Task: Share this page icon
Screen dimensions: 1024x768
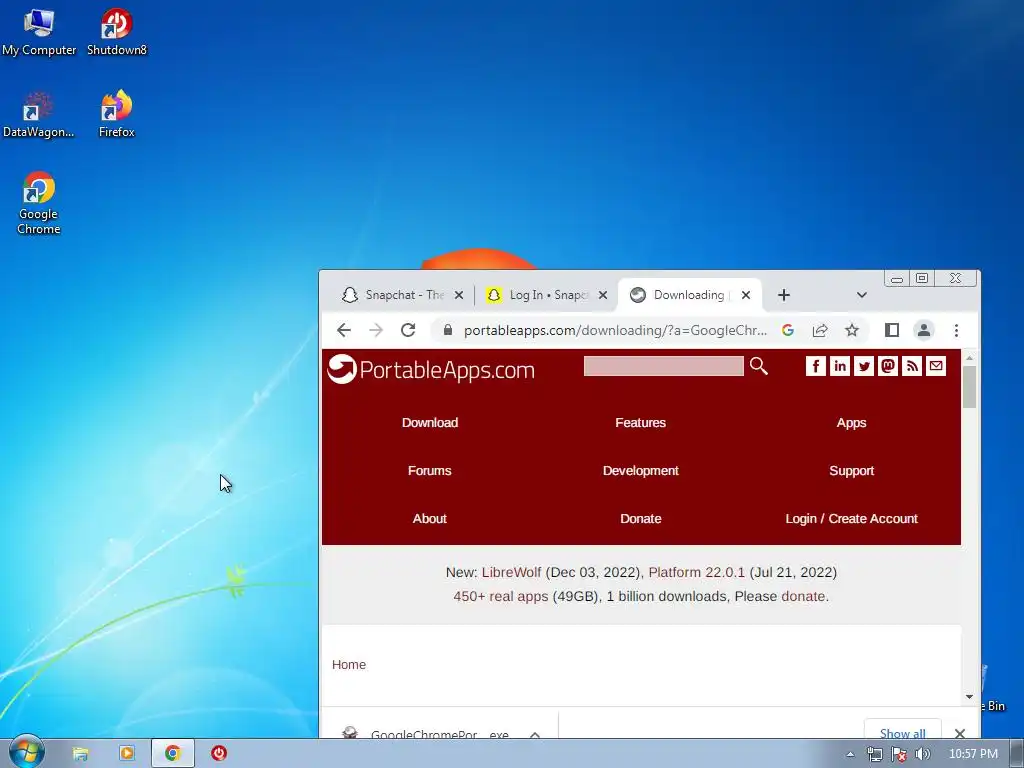Action: tap(820, 330)
